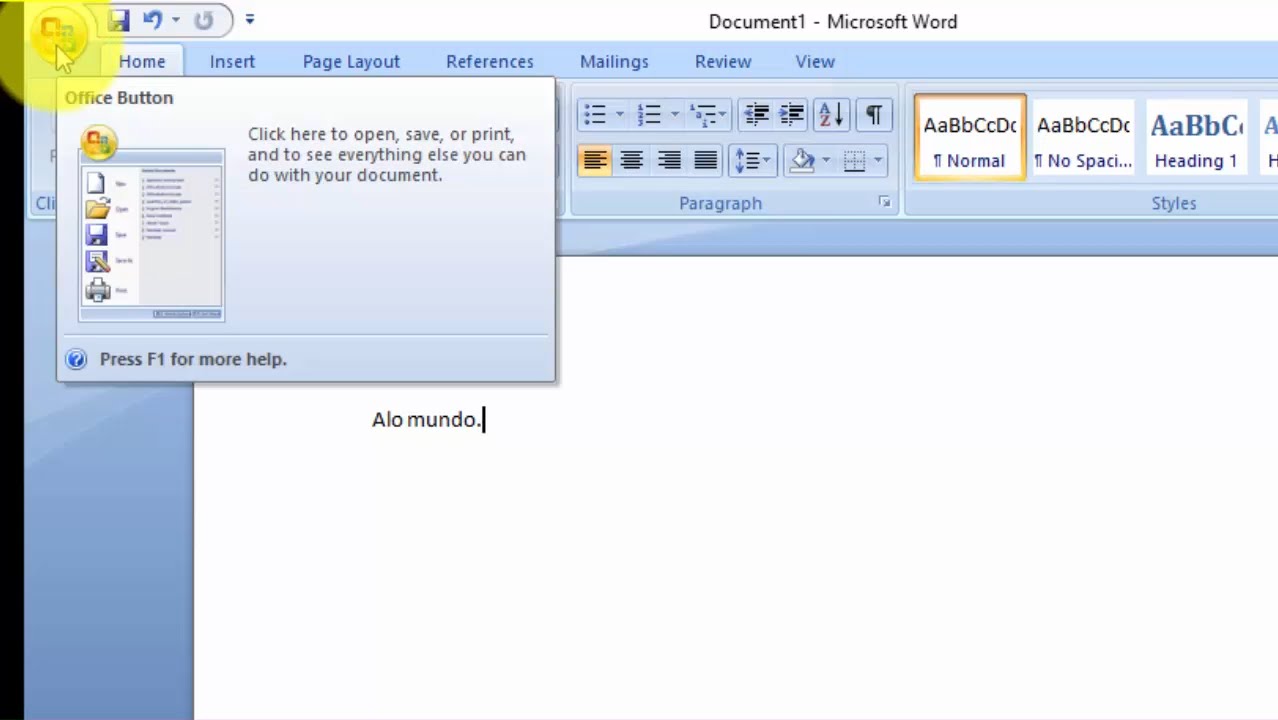Open the Office Button menu
The height and width of the screenshot is (720, 1278).
[x=58, y=36]
